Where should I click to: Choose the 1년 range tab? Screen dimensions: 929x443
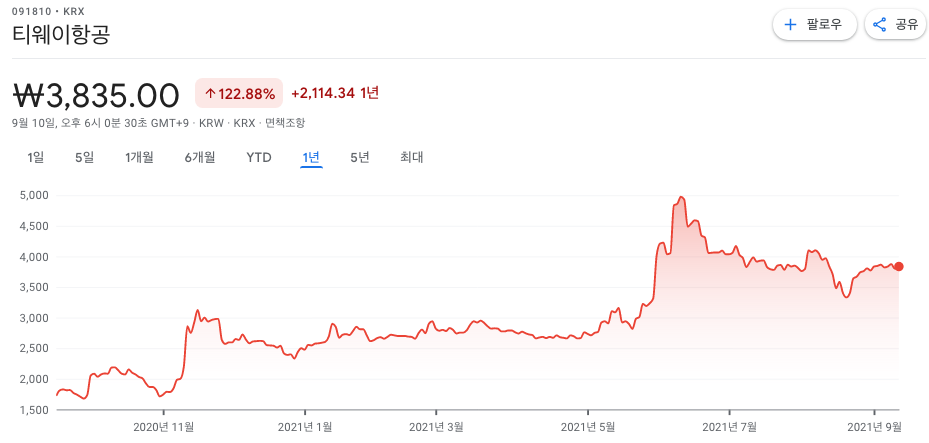[311, 158]
